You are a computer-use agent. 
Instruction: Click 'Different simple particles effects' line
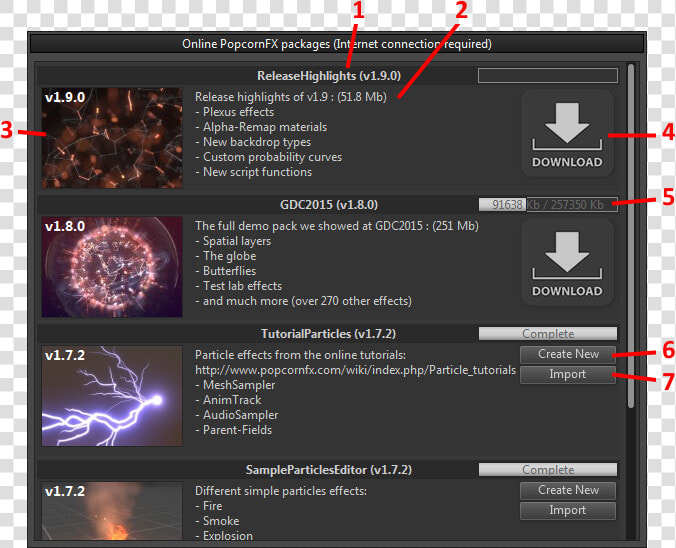tap(281, 491)
